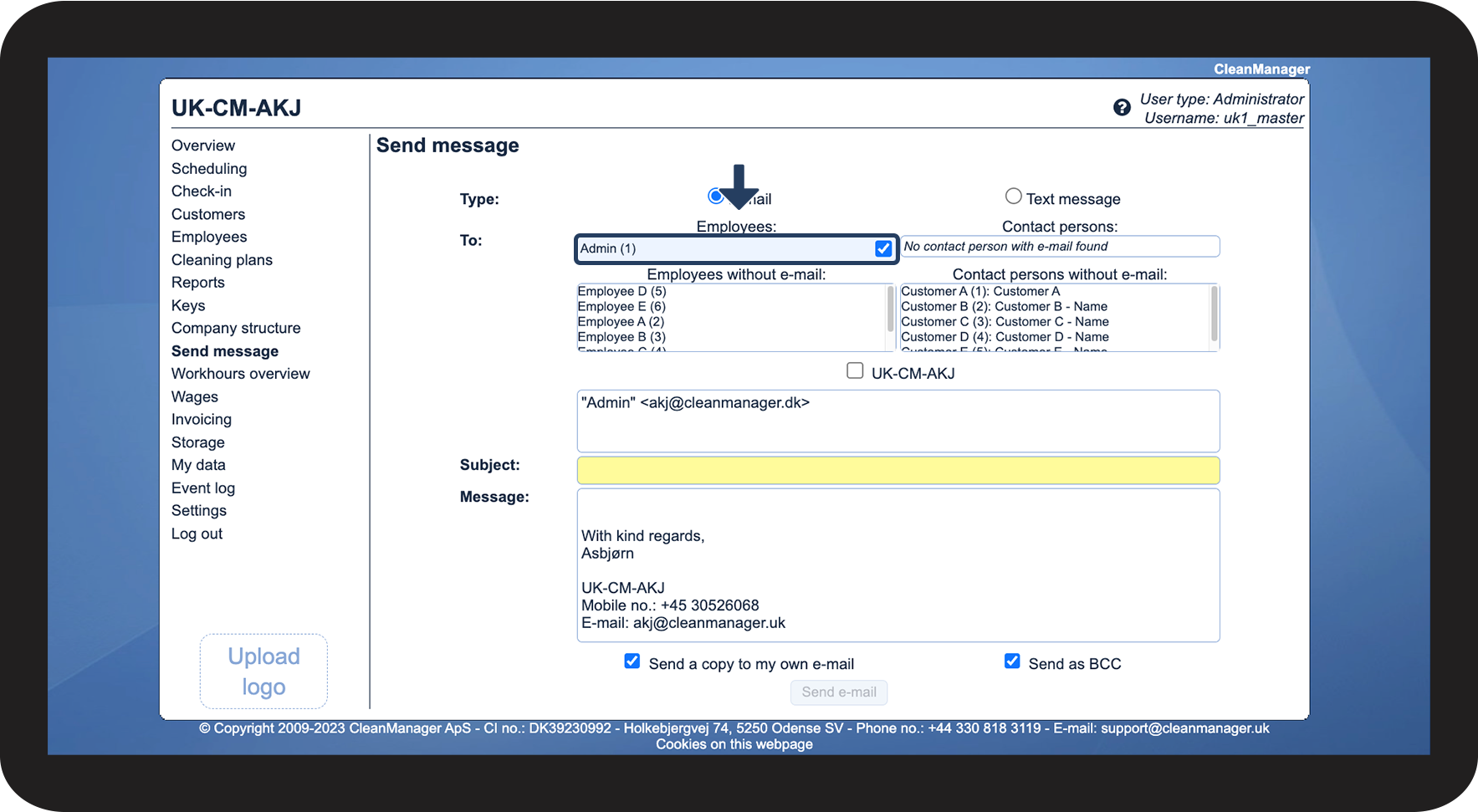Go to Scheduling in the sidebar
Viewport: 1478px width, 812px height.
tap(209, 169)
